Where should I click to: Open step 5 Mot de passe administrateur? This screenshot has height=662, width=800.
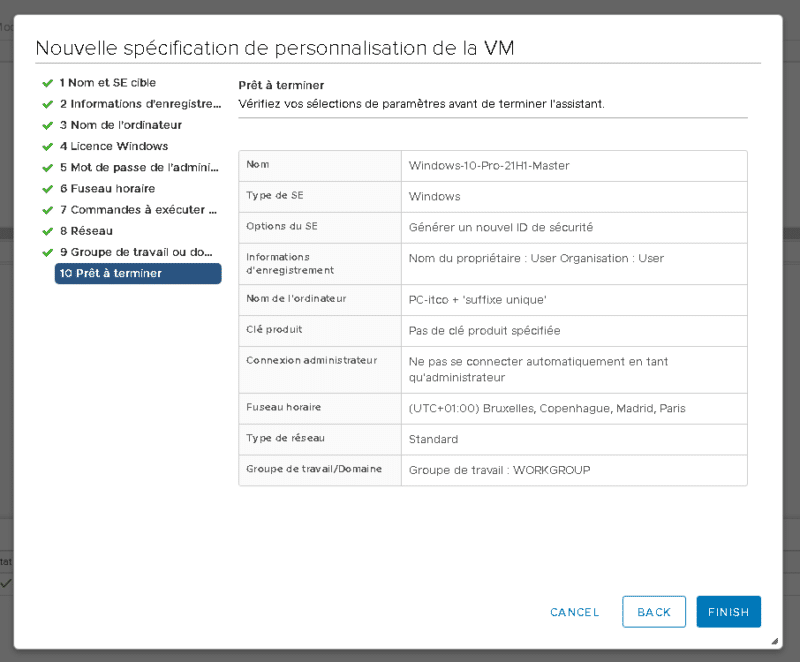(x=138, y=168)
